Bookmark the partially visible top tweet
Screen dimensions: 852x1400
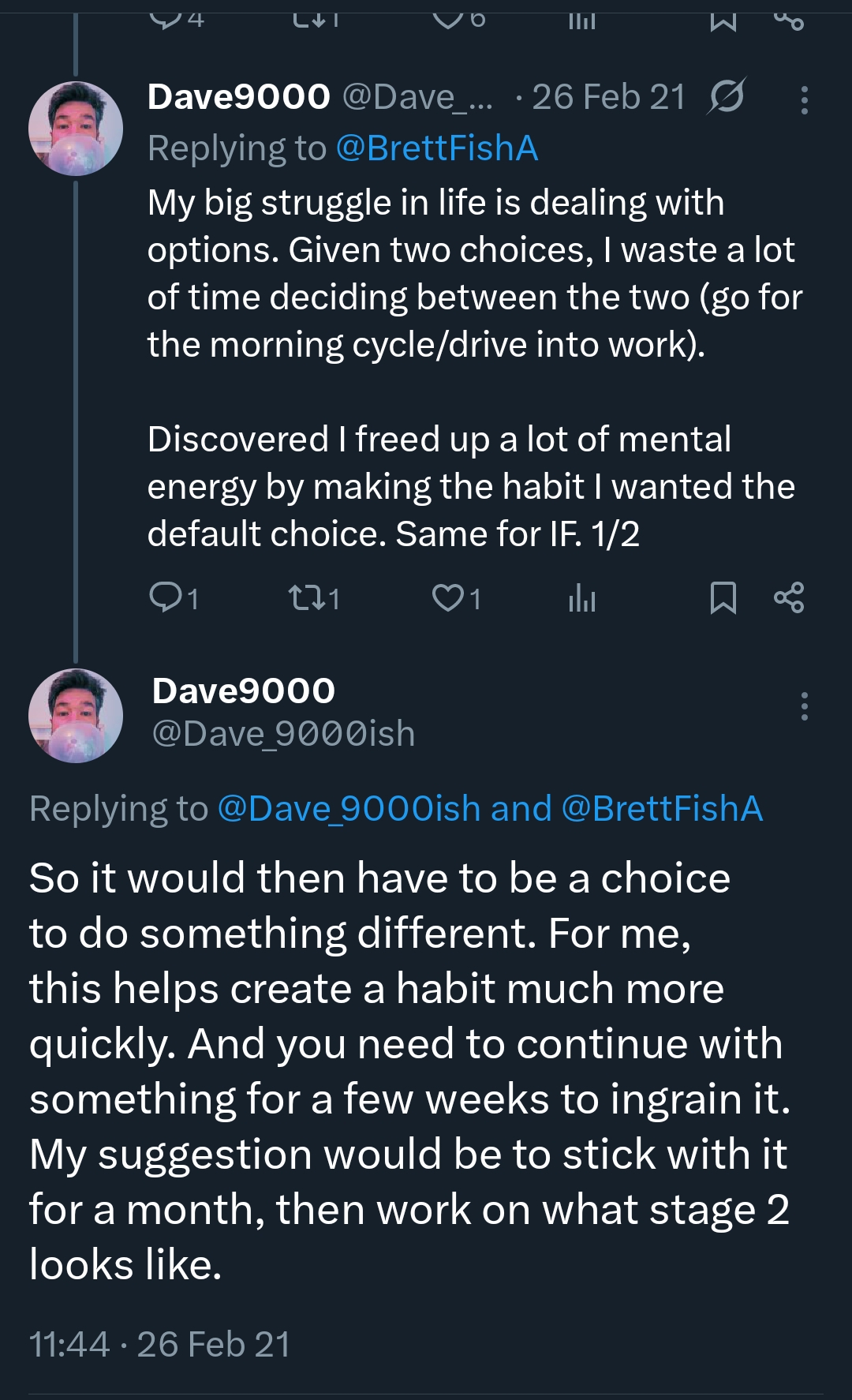(723, 19)
